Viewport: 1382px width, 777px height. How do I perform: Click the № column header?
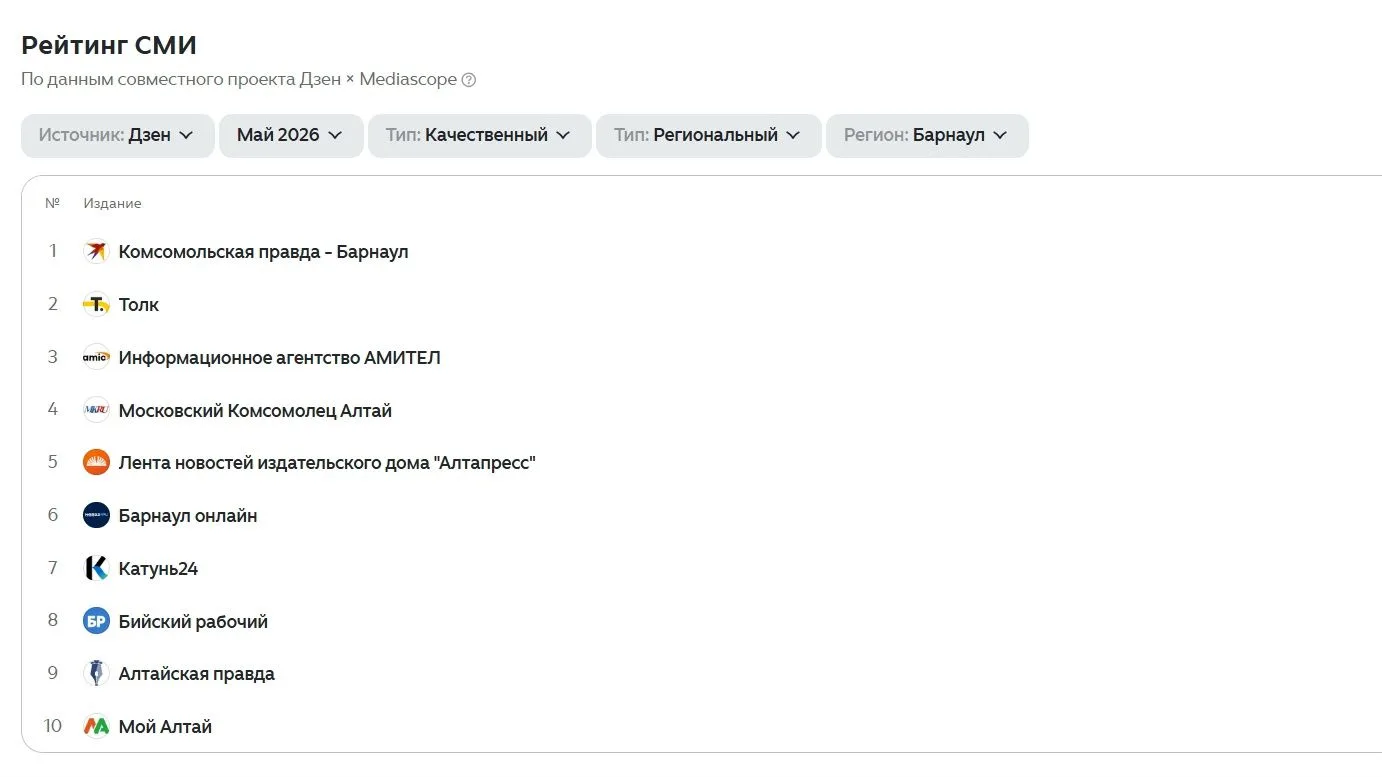pyautogui.click(x=53, y=204)
